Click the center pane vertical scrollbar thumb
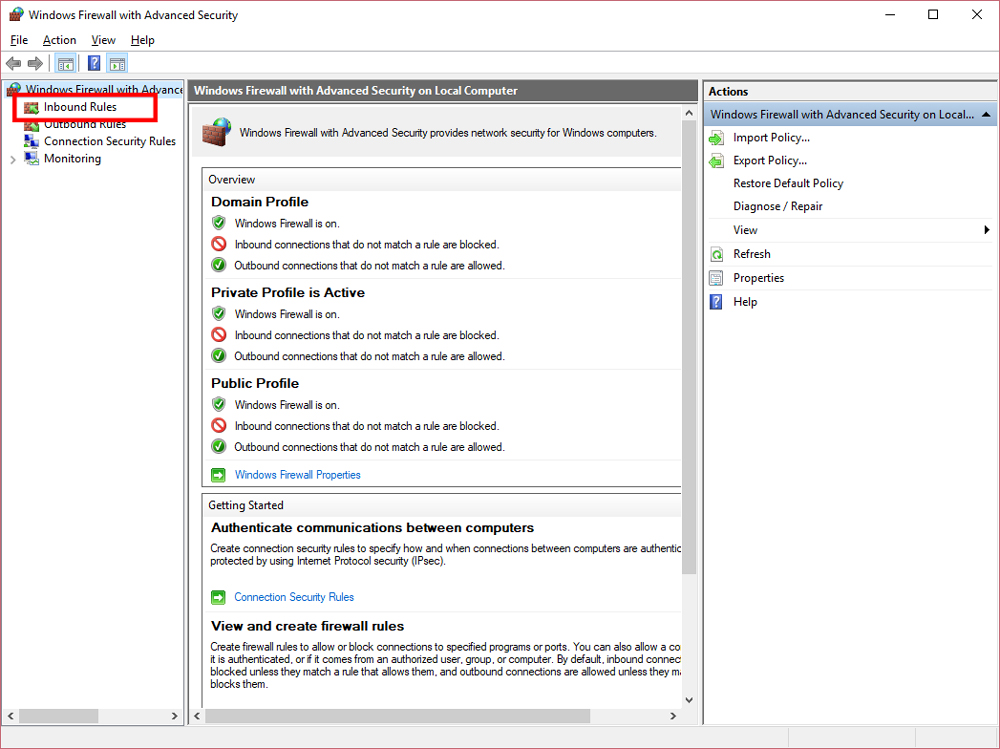Viewport: 1000px width, 749px height. (689, 347)
